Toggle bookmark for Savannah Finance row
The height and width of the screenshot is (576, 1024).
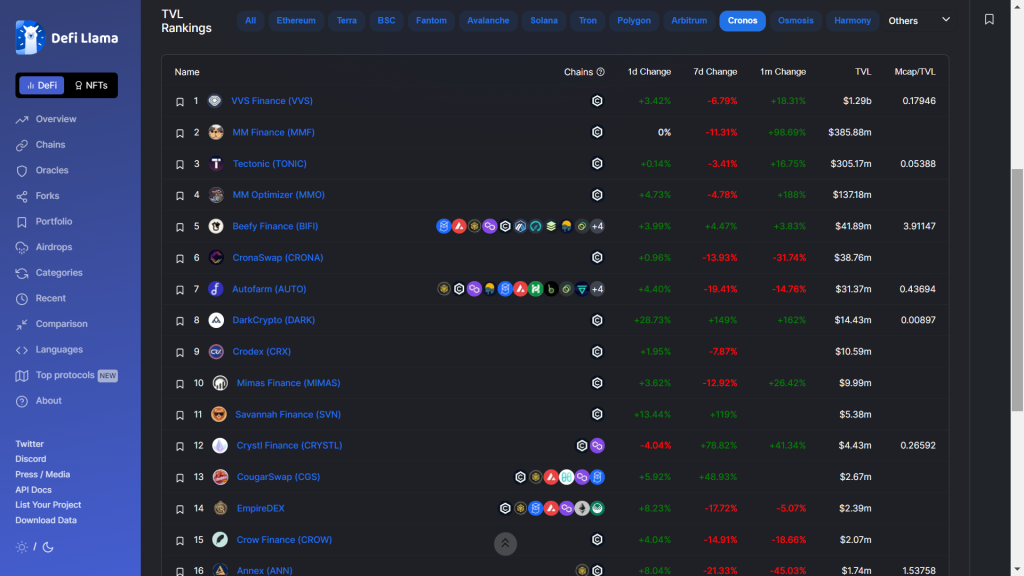(180, 415)
